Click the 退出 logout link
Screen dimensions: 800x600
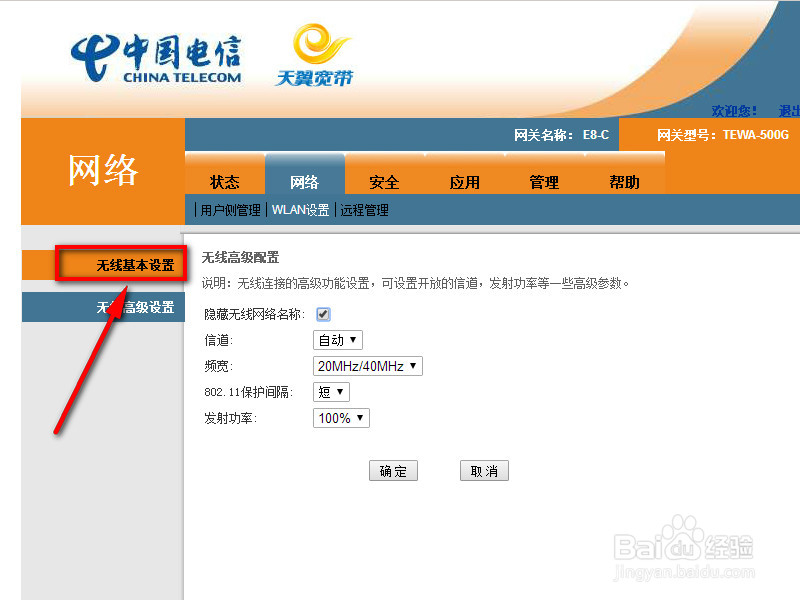[x=789, y=111]
